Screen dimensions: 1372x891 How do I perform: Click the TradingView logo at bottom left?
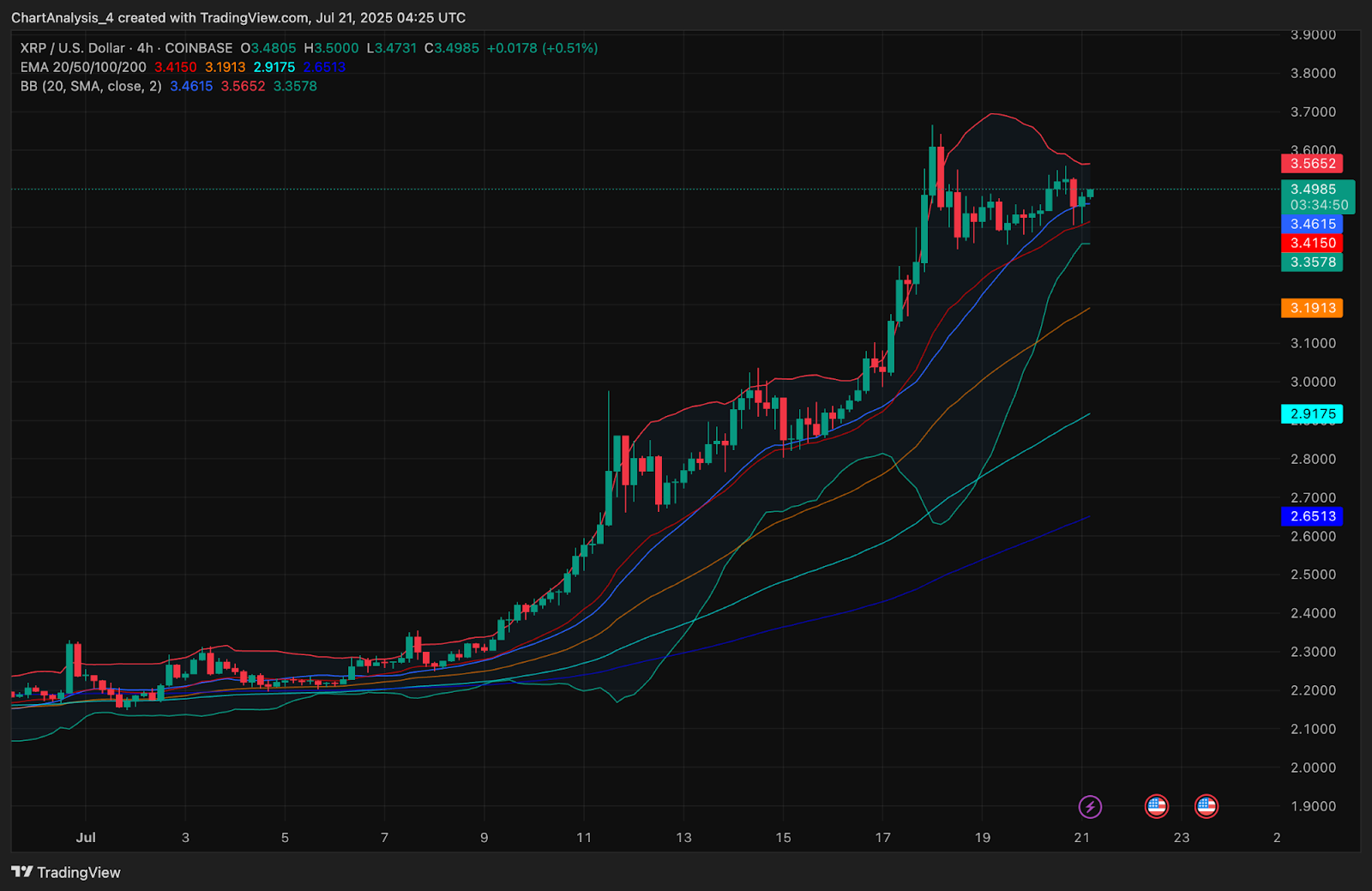pos(66,872)
